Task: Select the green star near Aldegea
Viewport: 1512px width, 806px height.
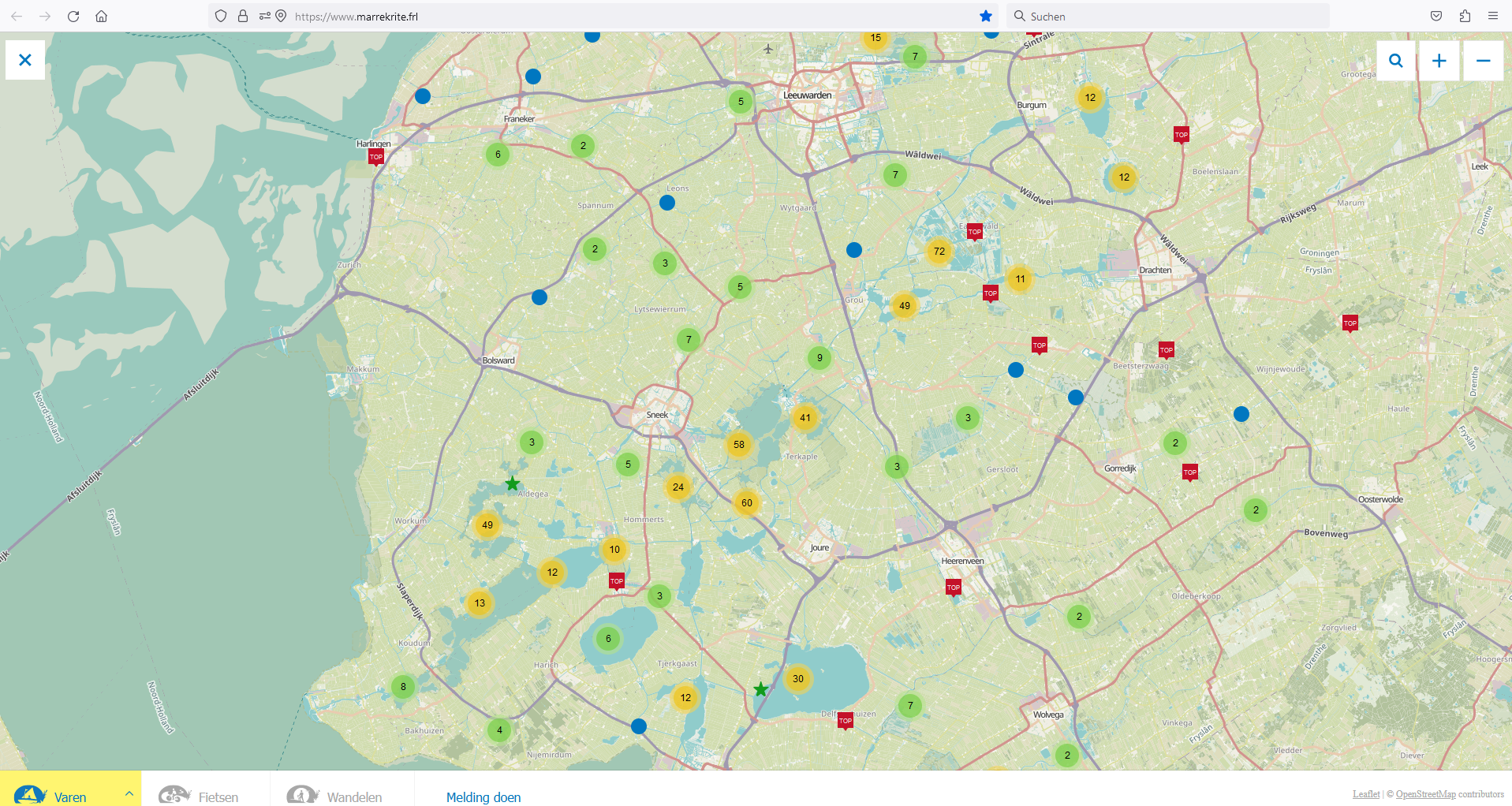Action: tap(513, 483)
